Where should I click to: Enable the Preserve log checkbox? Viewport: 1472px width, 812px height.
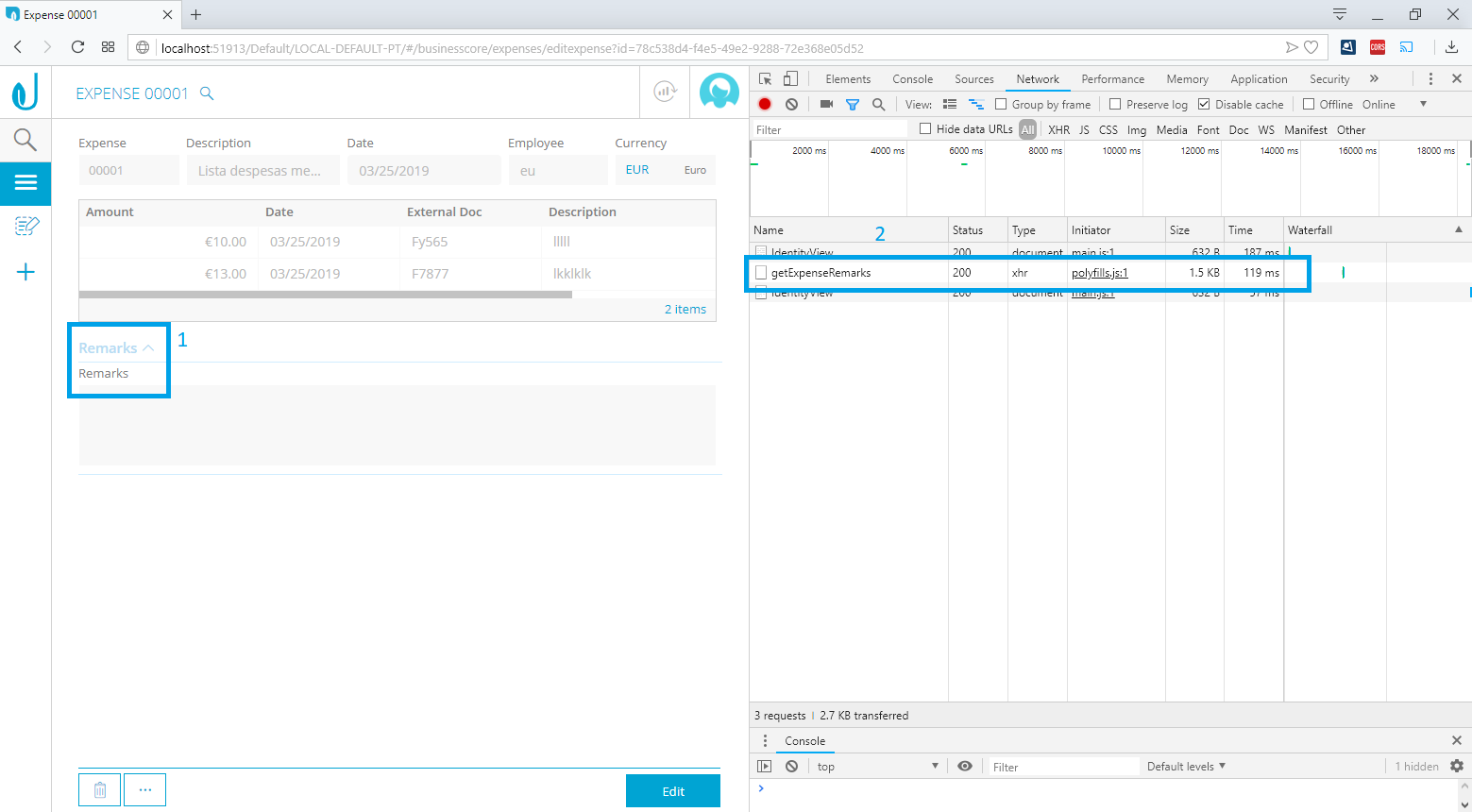pyautogui.click(x=1115, y=104)
